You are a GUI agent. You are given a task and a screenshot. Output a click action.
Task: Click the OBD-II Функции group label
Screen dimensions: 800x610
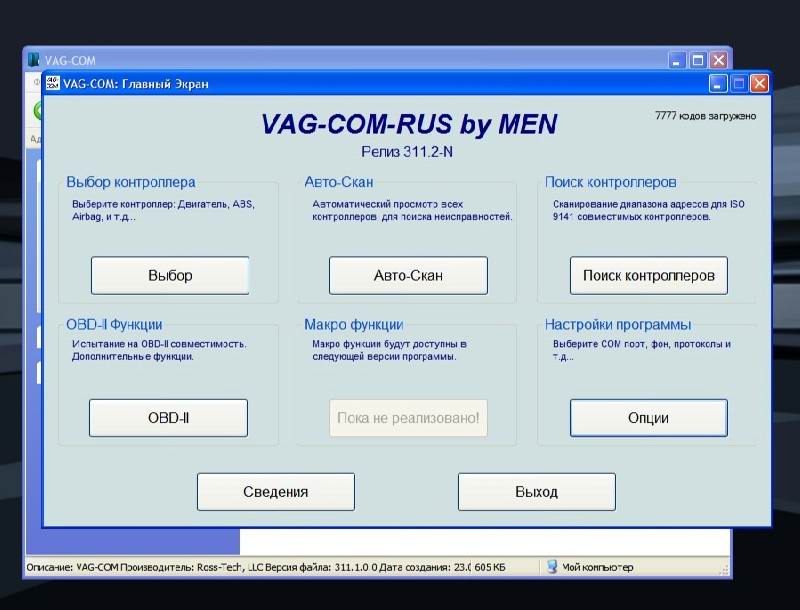[x=114, y=324]
